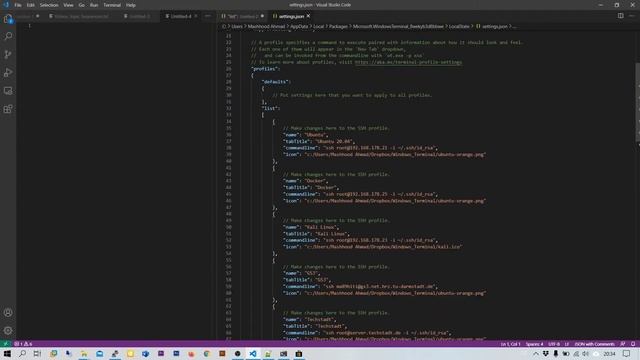Open the Explorer view in activity bar
Image resolution: width=640 pixels, height=360 pixels.
click(8, 19)
